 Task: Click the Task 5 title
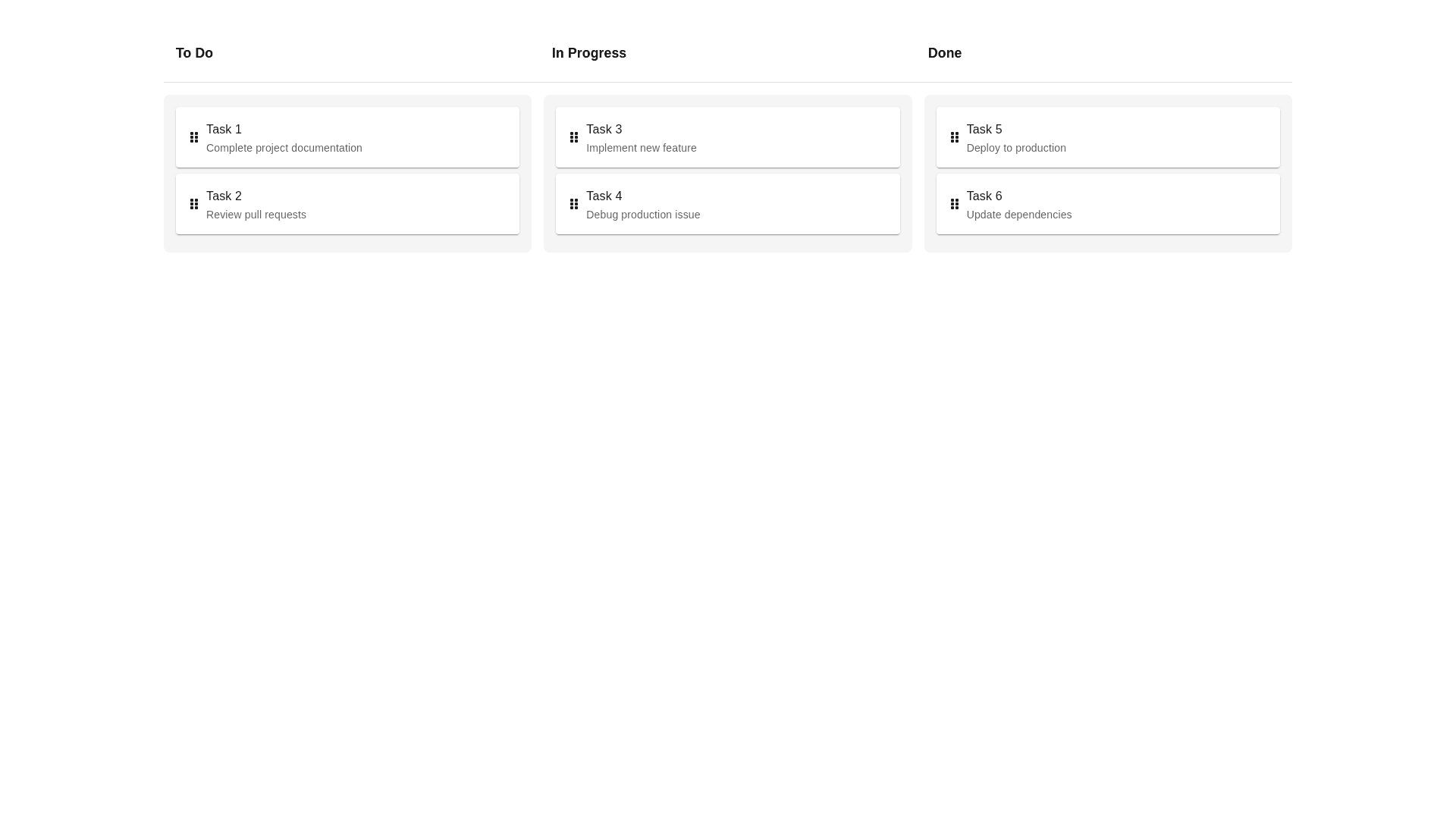[x=984, y=130]
